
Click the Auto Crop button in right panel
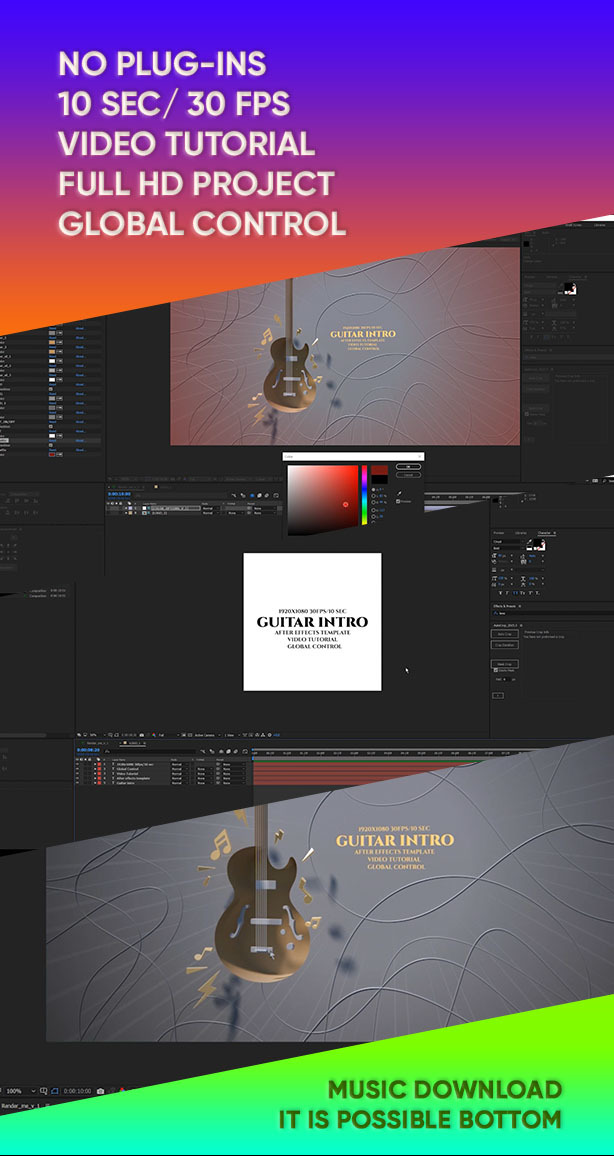tap(503, 634)
